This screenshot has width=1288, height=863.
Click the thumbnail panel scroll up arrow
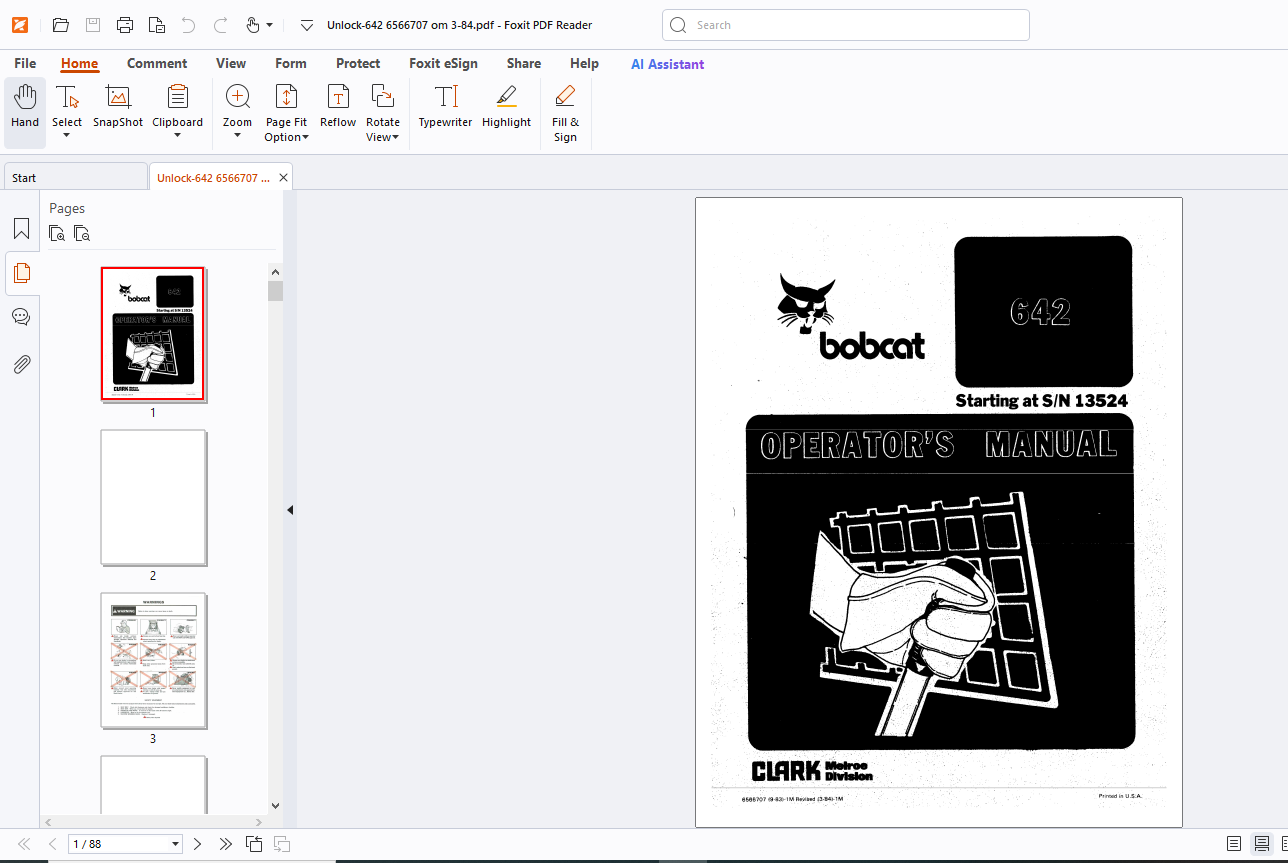[x=275, y=272]
